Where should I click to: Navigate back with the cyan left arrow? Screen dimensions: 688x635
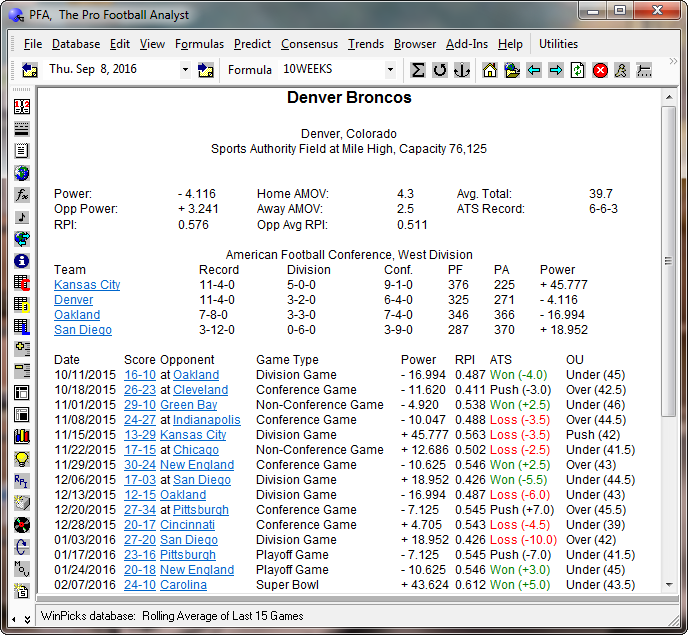(x=534, y=70)
